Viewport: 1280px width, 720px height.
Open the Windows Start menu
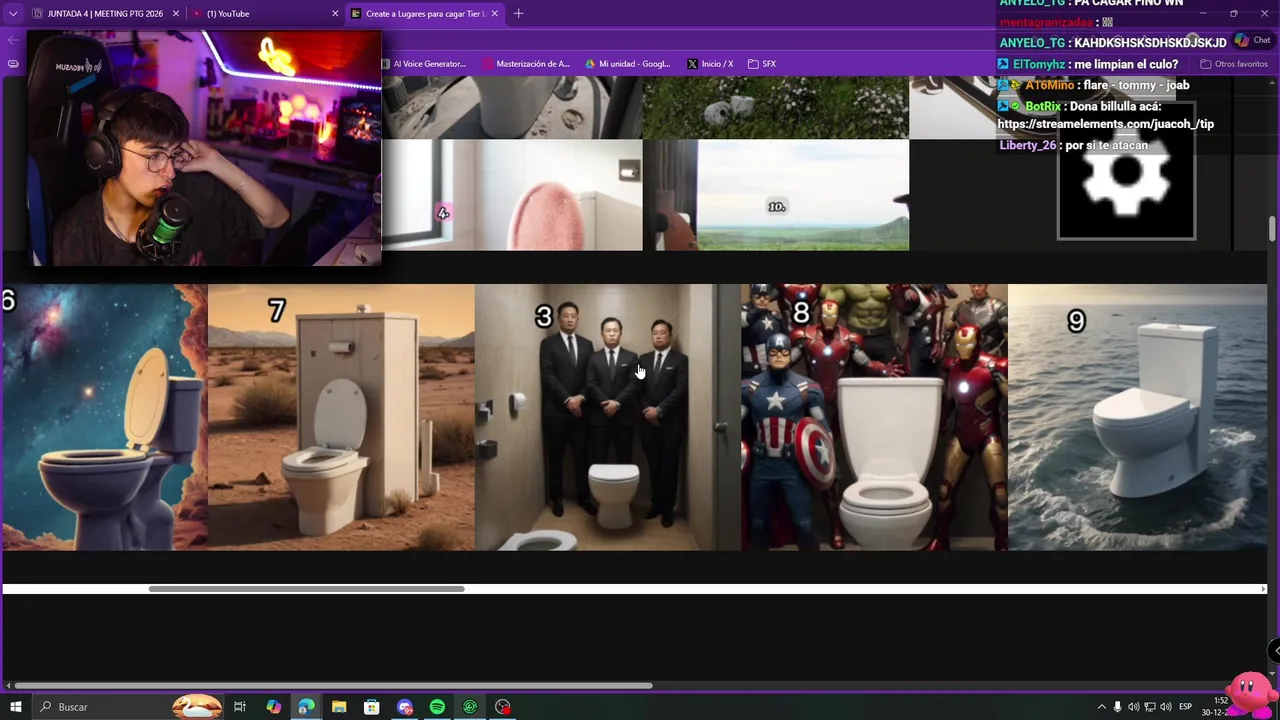[15, 707]
